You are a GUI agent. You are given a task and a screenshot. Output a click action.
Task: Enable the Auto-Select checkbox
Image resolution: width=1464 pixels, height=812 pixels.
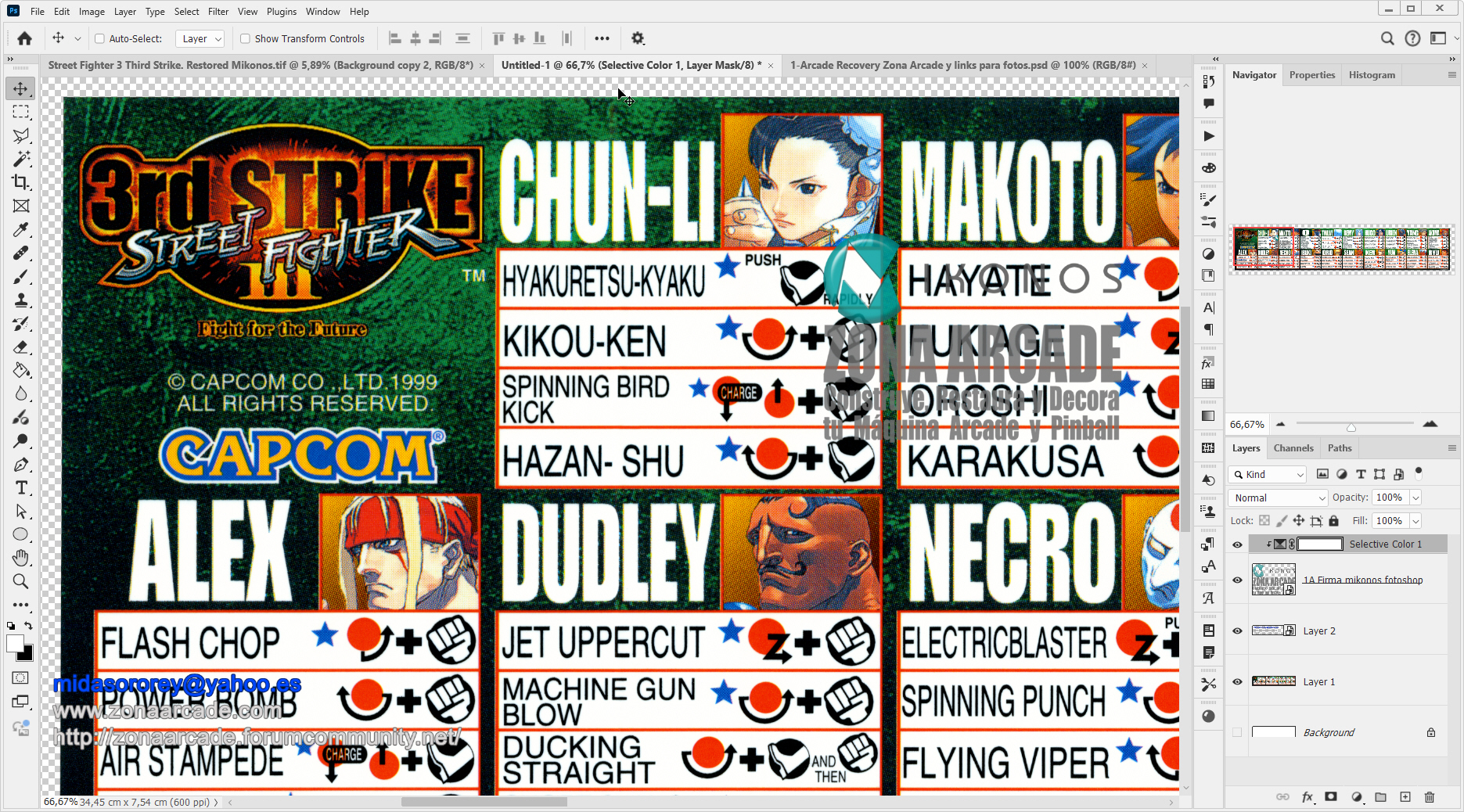point(100,38)
